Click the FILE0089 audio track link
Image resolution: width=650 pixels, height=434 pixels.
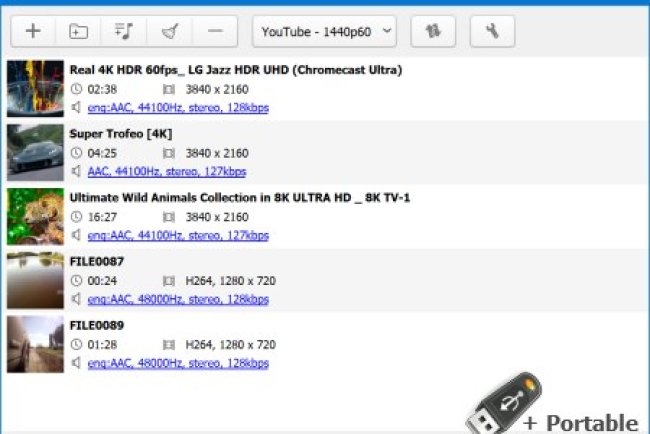(177, 362)
